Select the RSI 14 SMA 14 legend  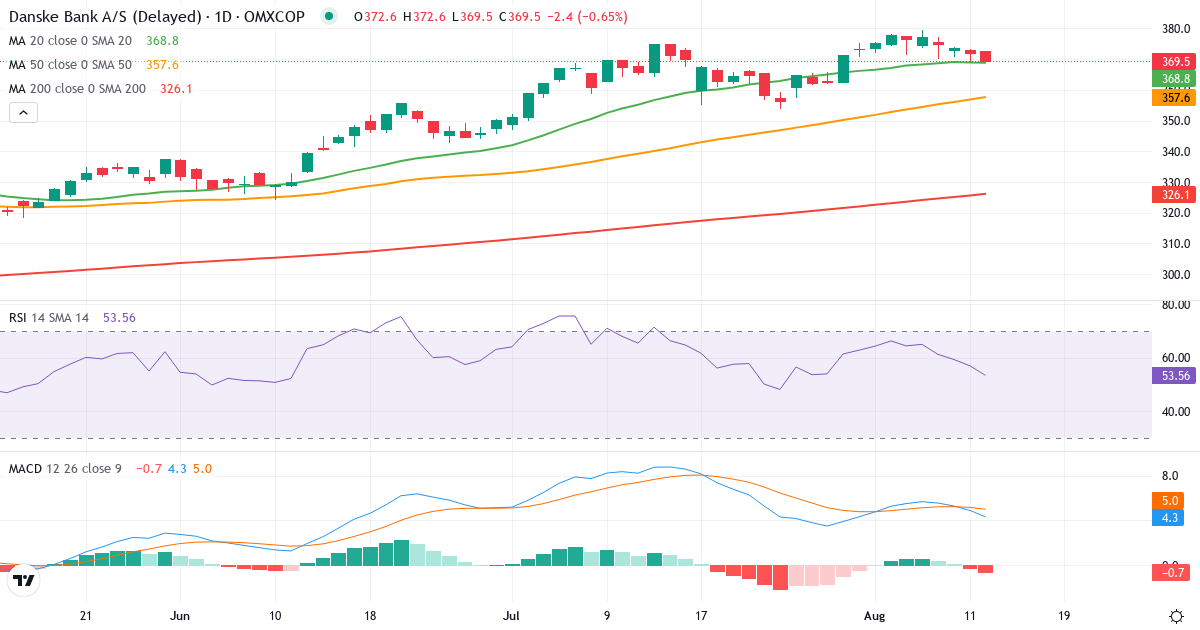click(x=49, y=317)
